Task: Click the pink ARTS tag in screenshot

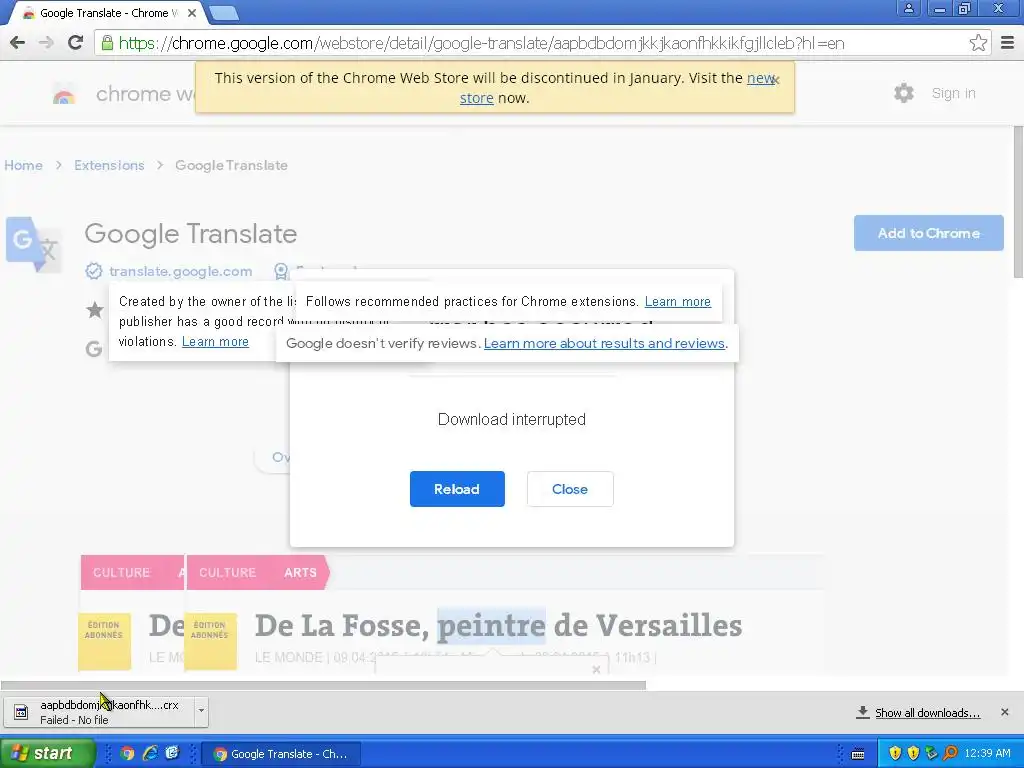Action: point(300,573)
